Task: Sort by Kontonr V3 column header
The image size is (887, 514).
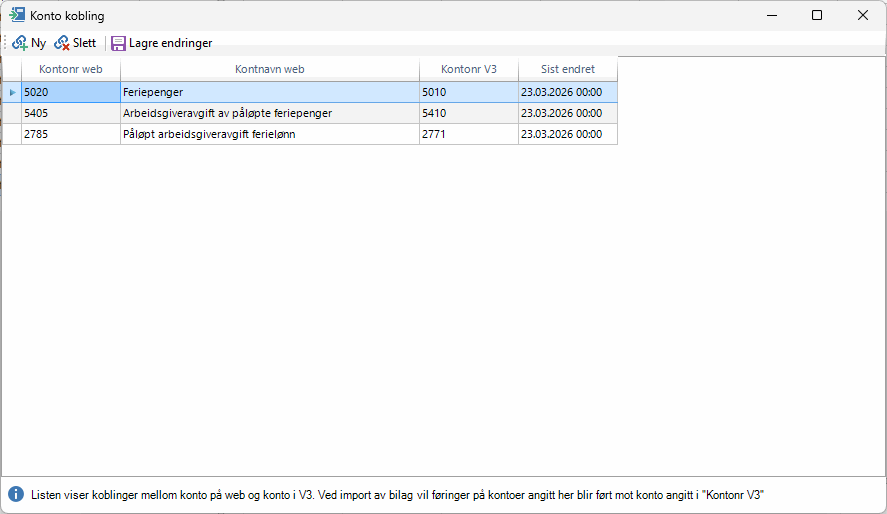Action: tap(468, 69)
